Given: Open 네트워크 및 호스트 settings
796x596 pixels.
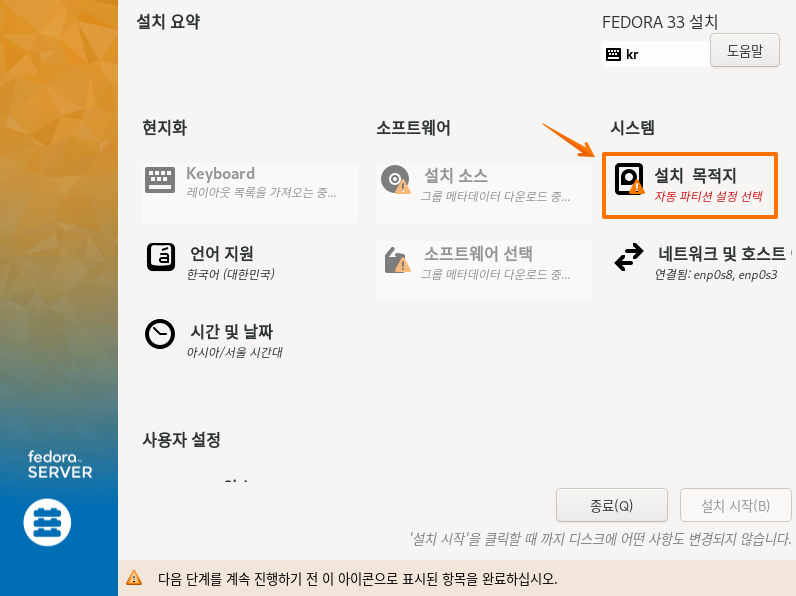Looking at the screenshot, I should tap(702, 263).
